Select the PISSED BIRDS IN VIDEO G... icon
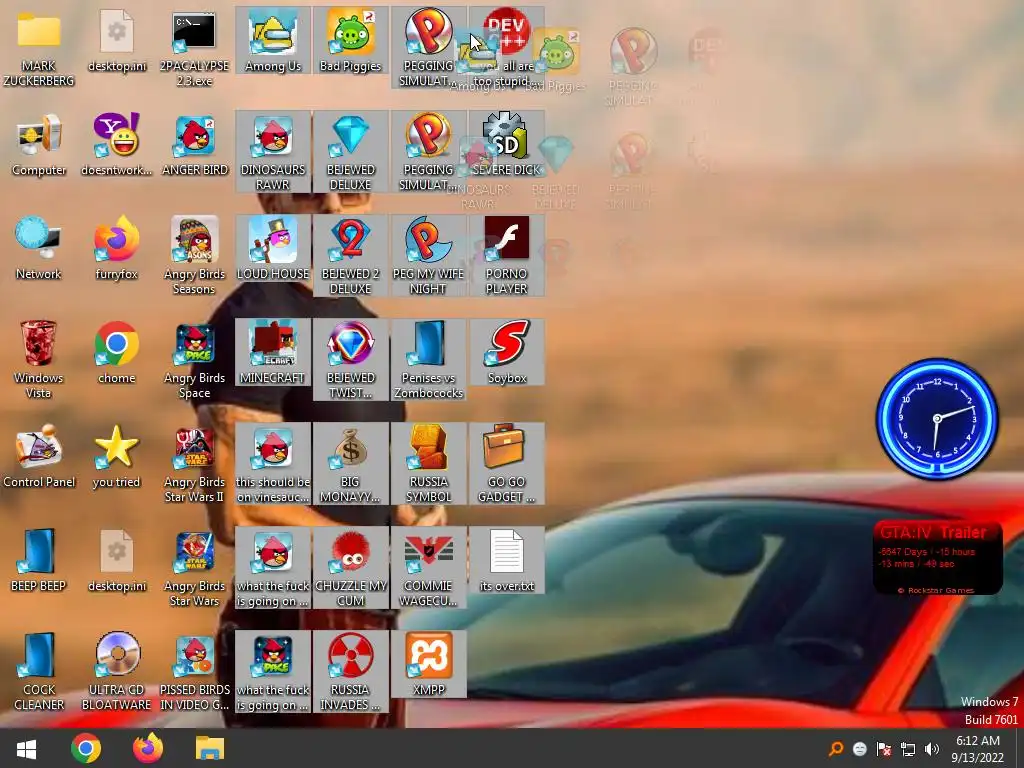This screenshot has width=1024, height=768. (195, 672)
